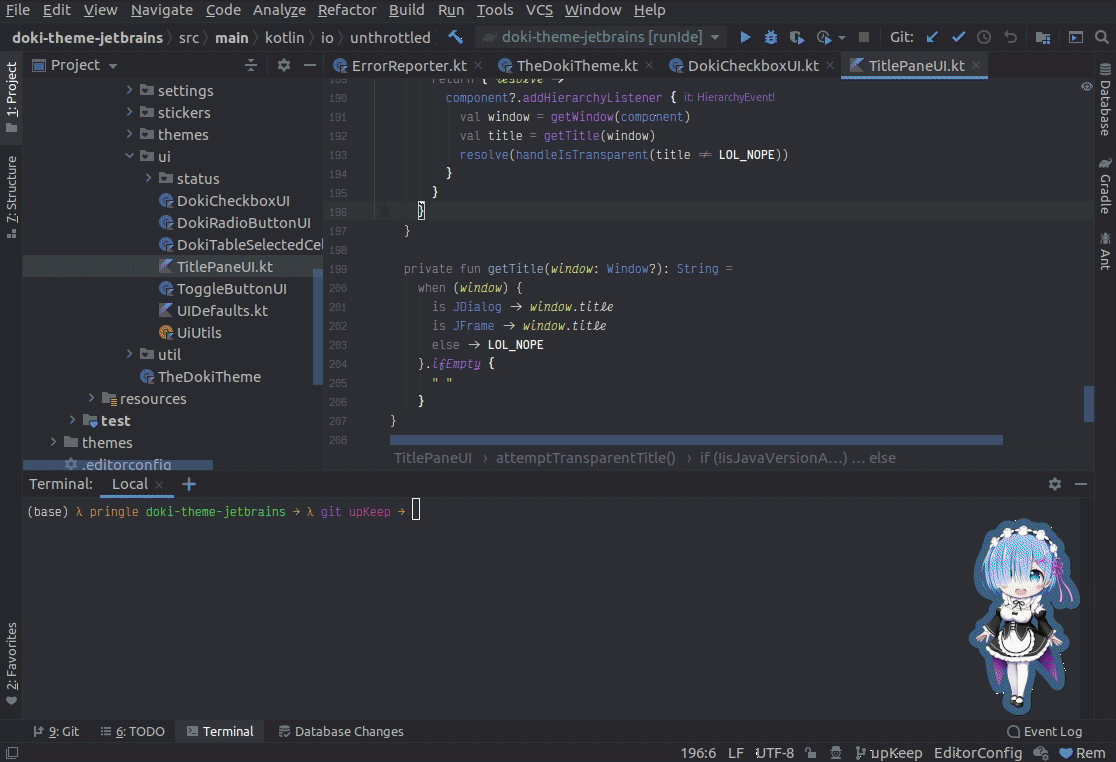Click the inspector hat icon in status bar

(836, 752)
